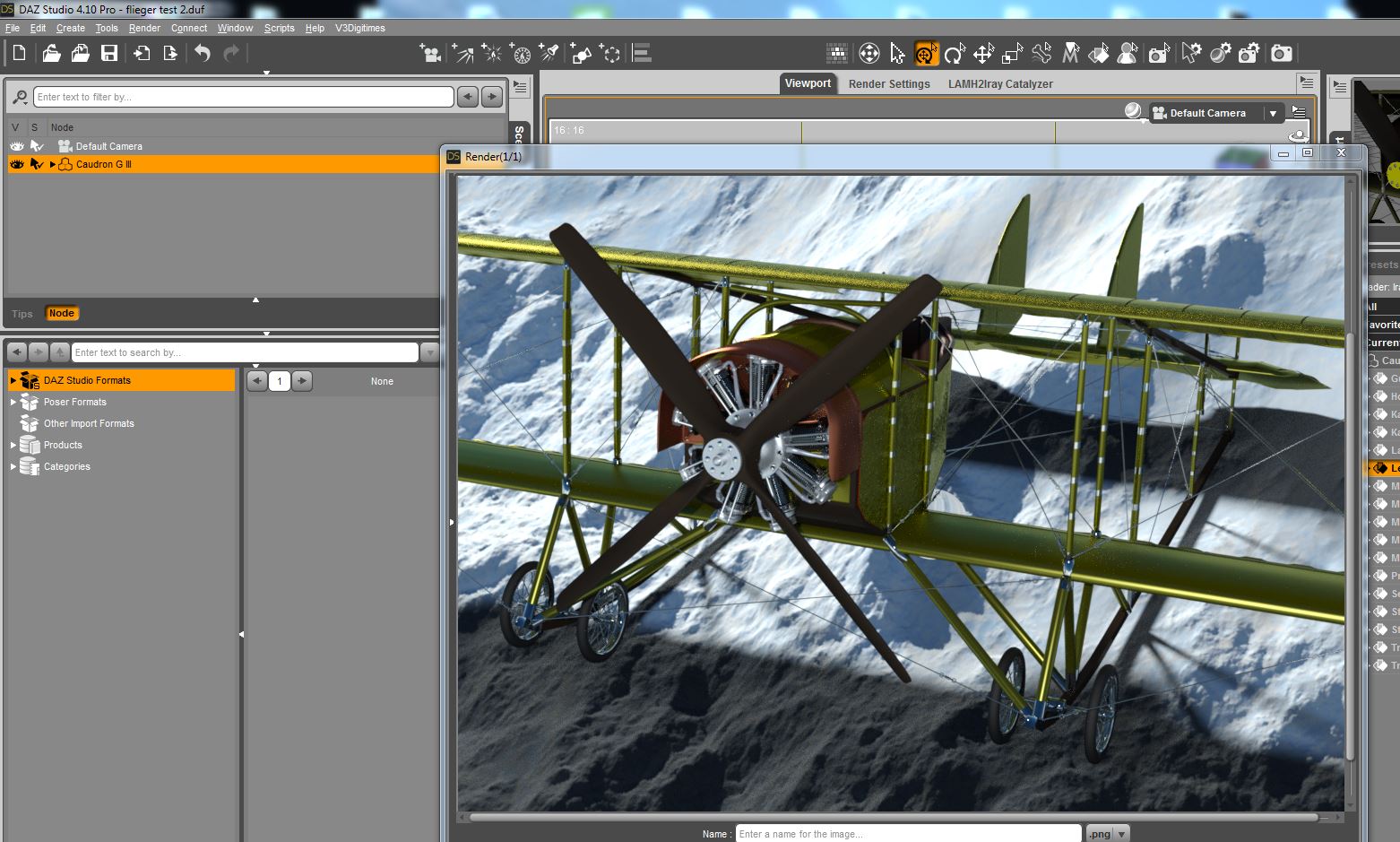Select the Scale tool
This screenshot has width=1400, height=842.
[1012, 54]
